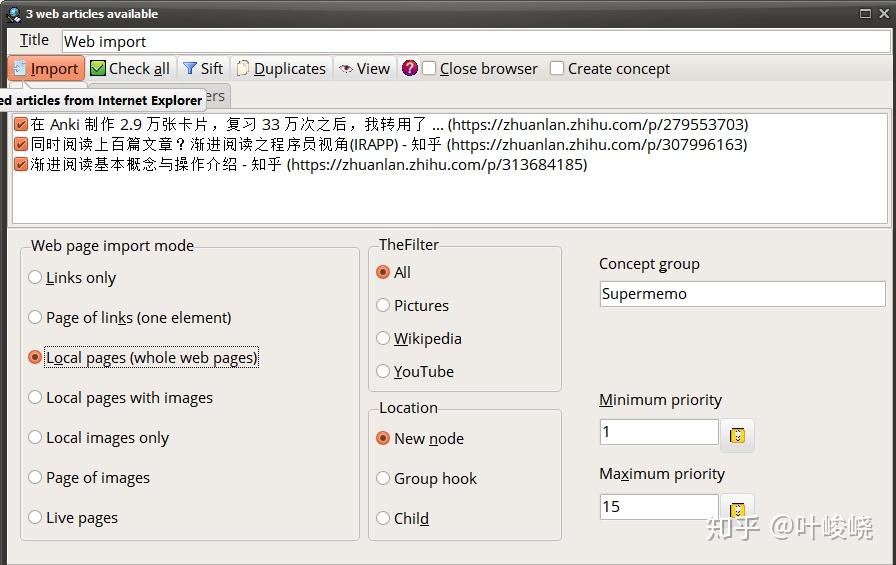Open the Maximum priority picker icon
896x565 pixels.
pyautogui.click(x=737, y=507)
